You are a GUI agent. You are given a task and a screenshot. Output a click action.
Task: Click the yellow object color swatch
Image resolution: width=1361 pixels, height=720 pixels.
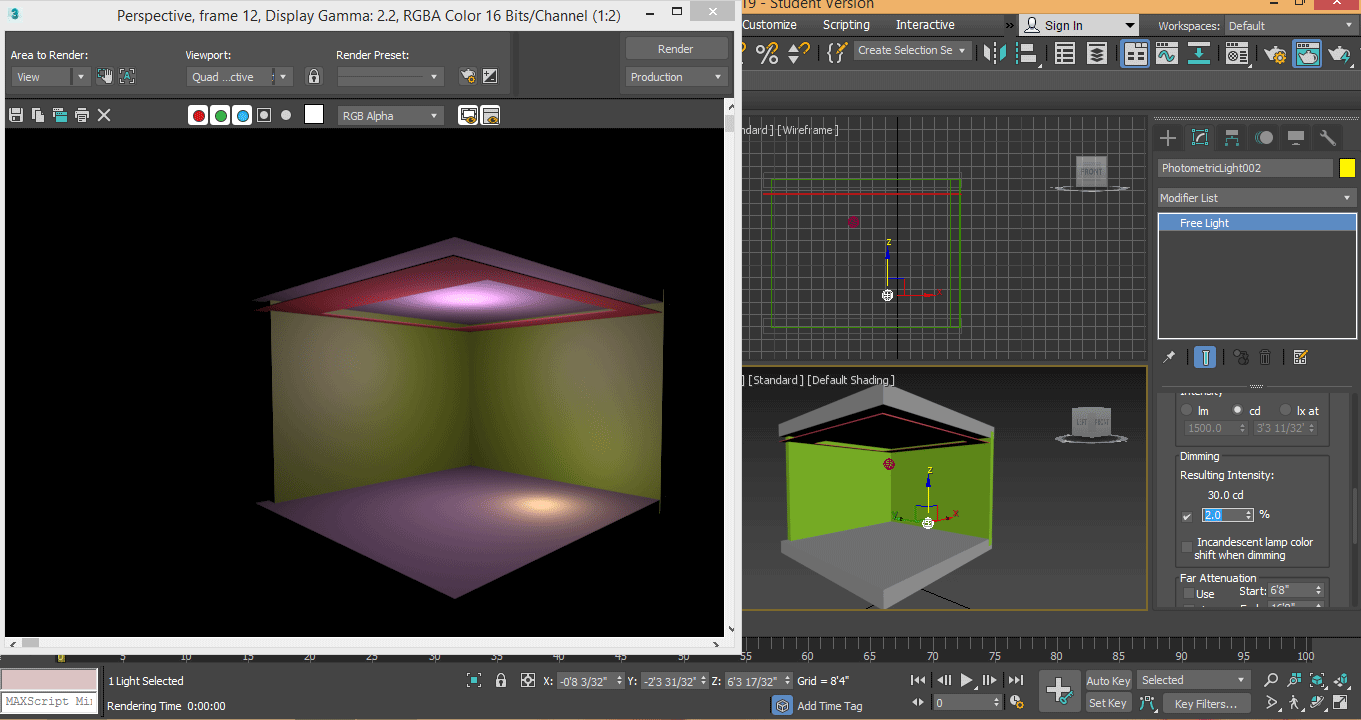(x=1347, y=168)
